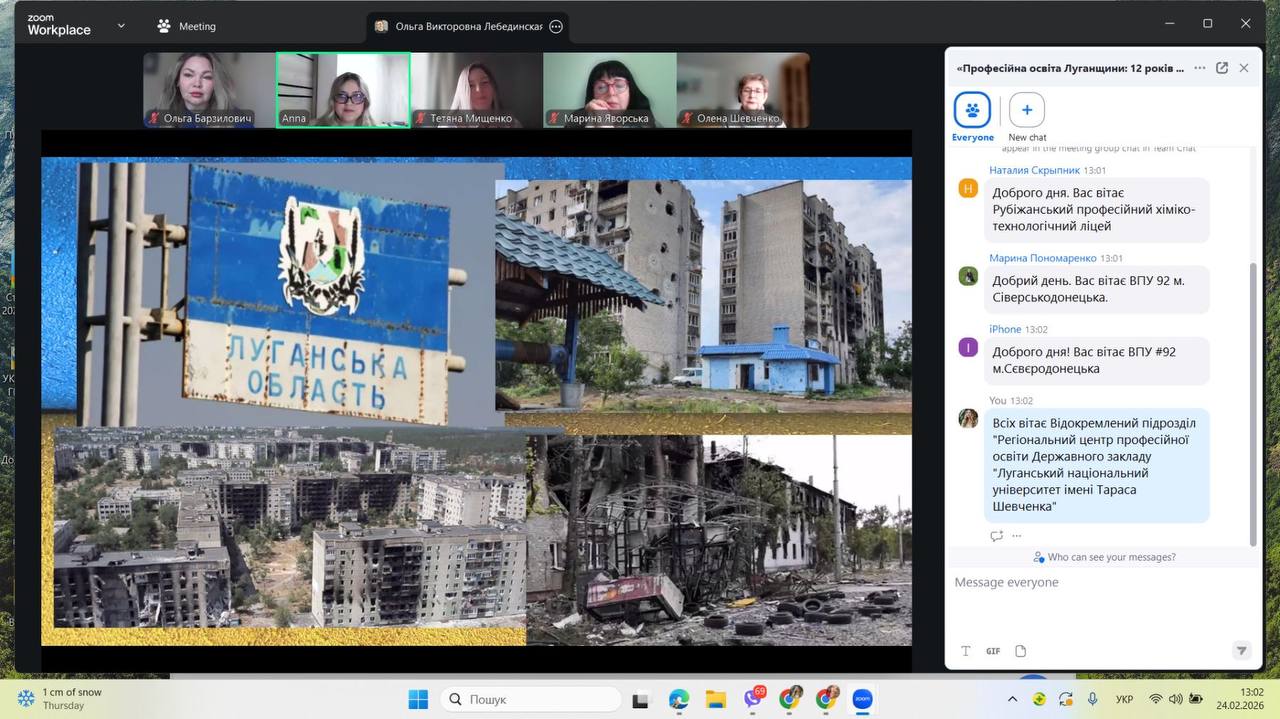1280x719 pixels.
Task: Start a New chat with plus button
Action: (1027, 110)
